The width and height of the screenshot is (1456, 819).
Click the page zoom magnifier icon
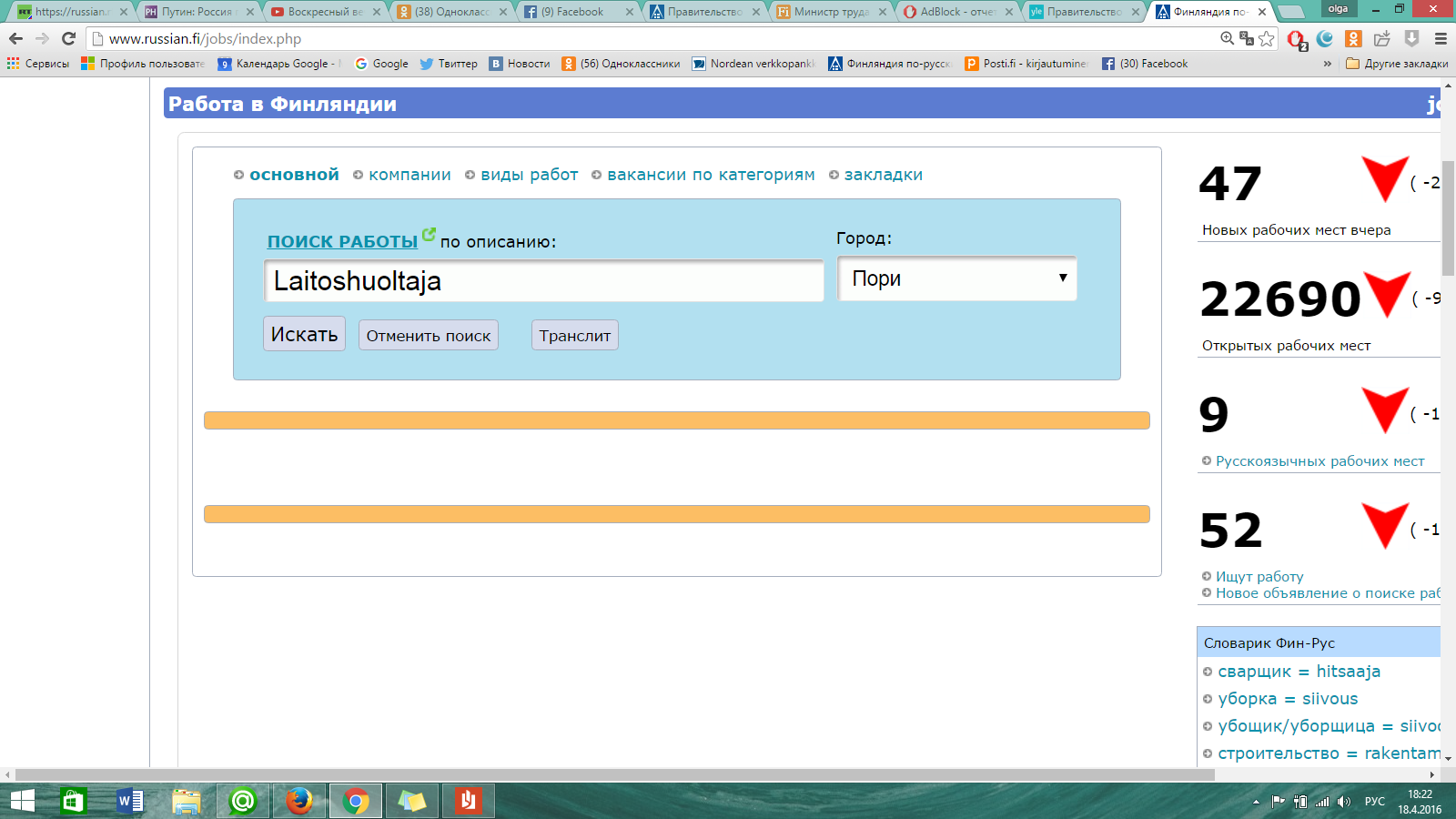point(1227,38)
